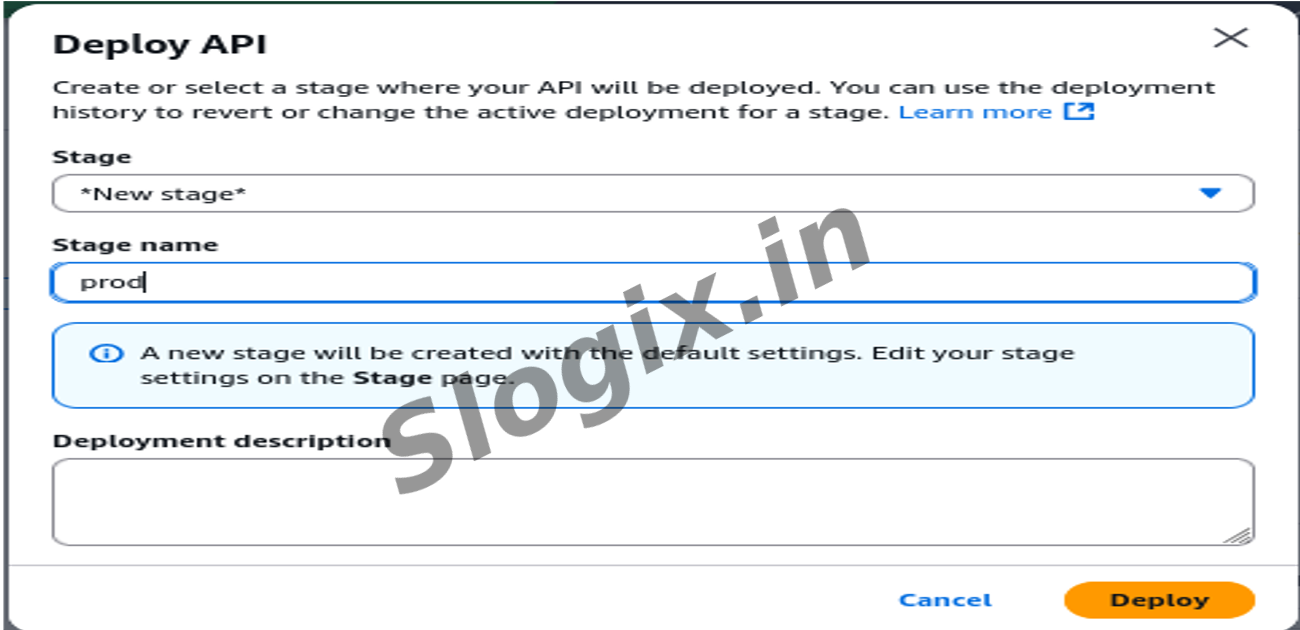Focus the Stage name input containing prod
The width and height of the screenshot is (1300, 630).
(652, 283)
